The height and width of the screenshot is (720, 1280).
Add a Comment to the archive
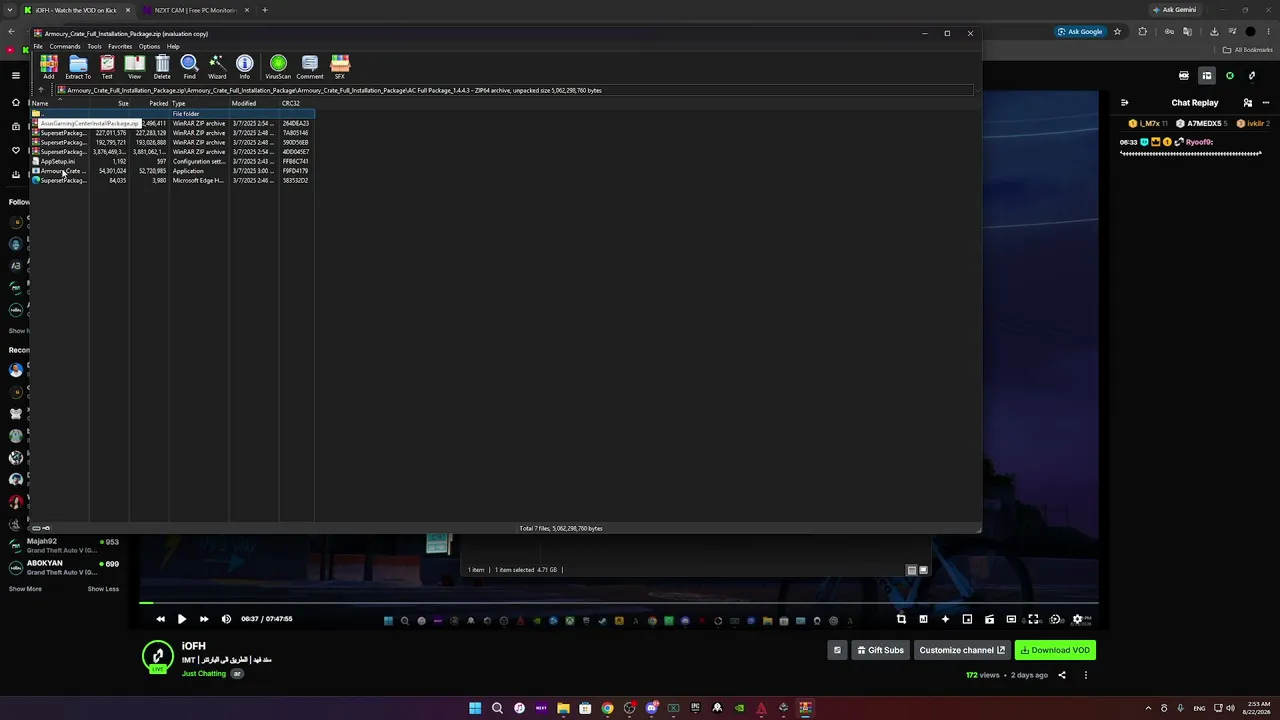(310, 67)
